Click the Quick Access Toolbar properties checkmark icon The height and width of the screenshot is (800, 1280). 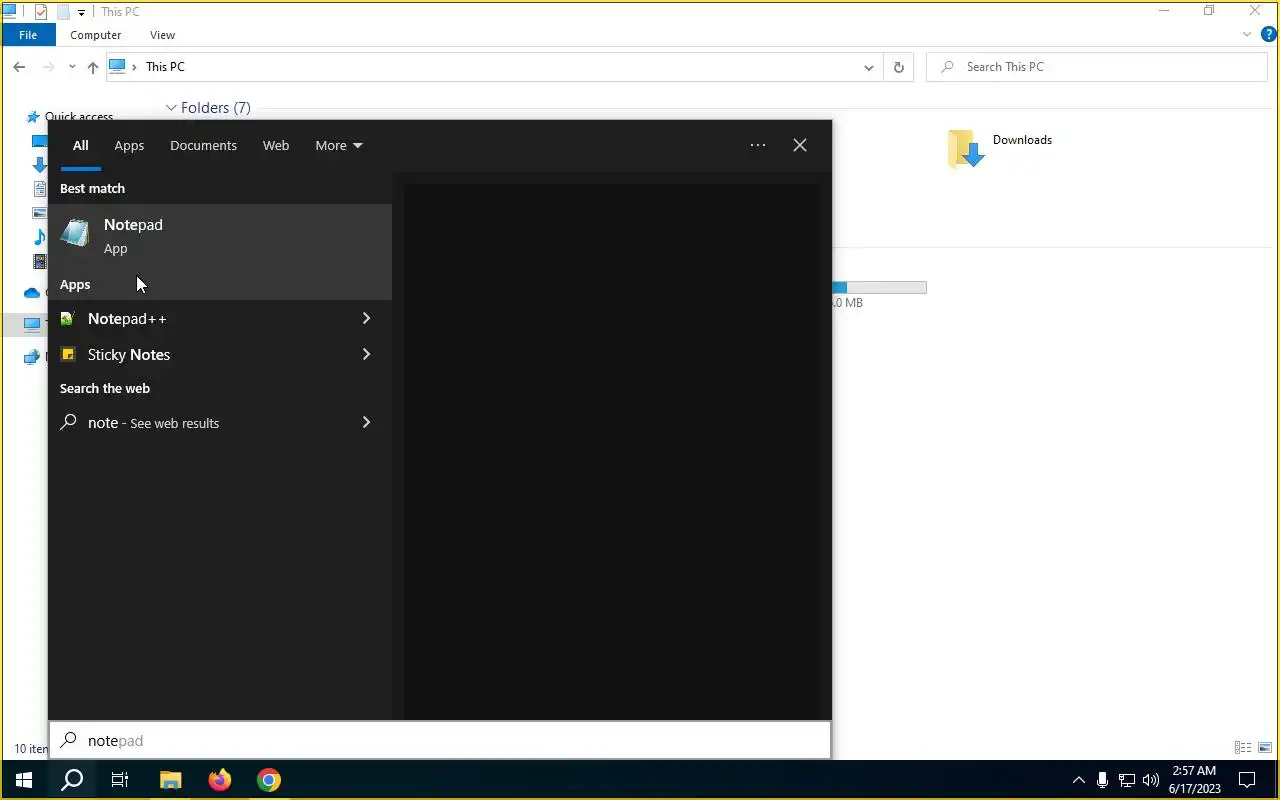(x=41, y=12)
